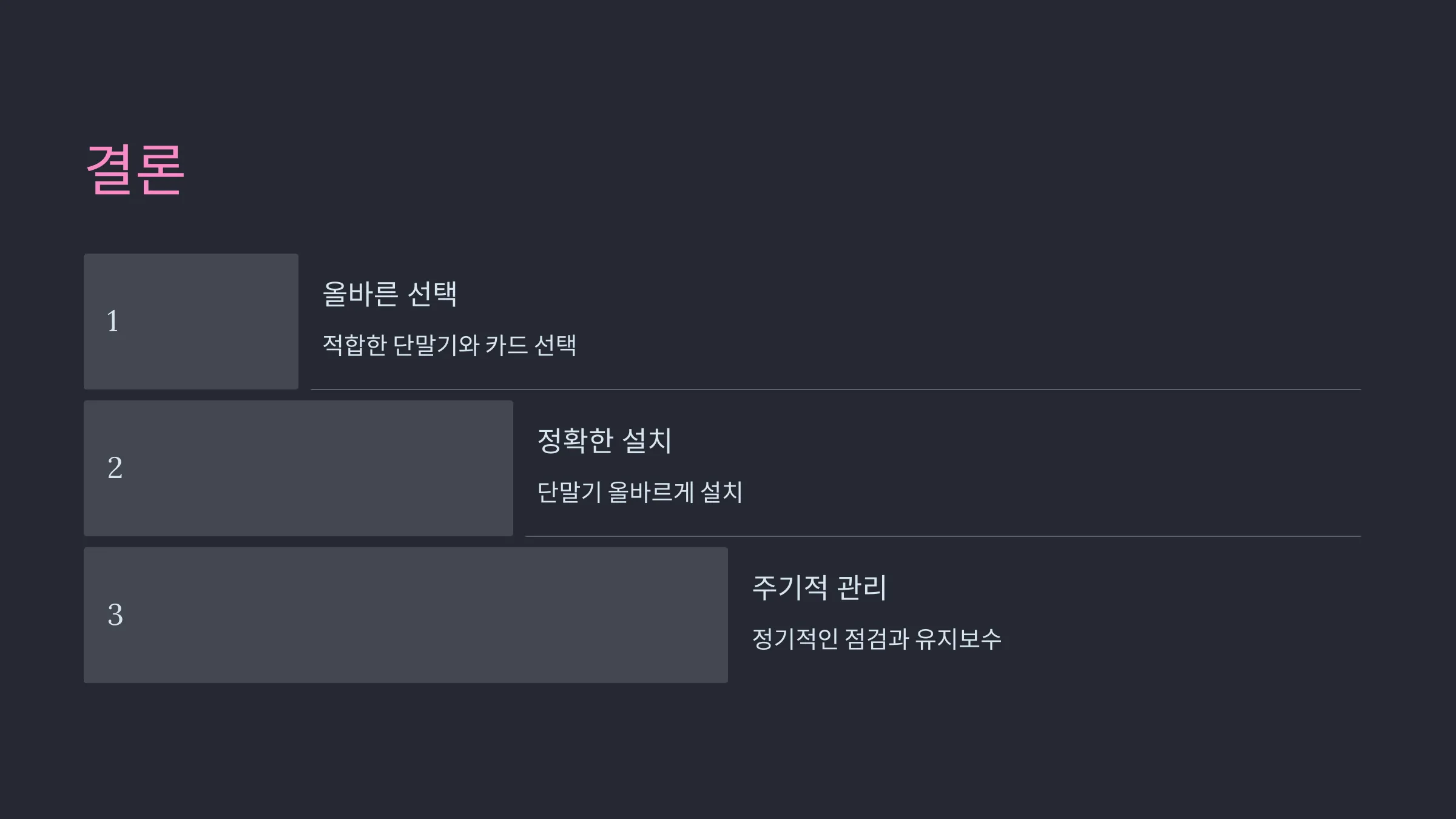Click the text 단말기 올바르게 설치
Image resolution: width=1456 pixels, height=819 pixels.
click(640, 491)
